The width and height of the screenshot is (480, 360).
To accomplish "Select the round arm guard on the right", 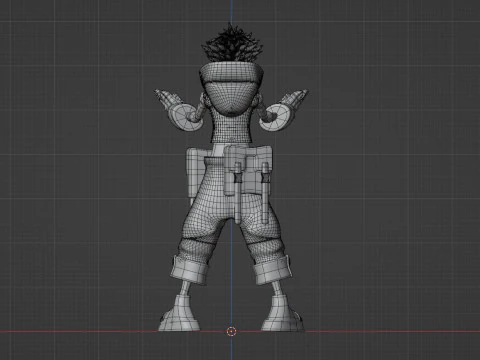I will 277,117.
